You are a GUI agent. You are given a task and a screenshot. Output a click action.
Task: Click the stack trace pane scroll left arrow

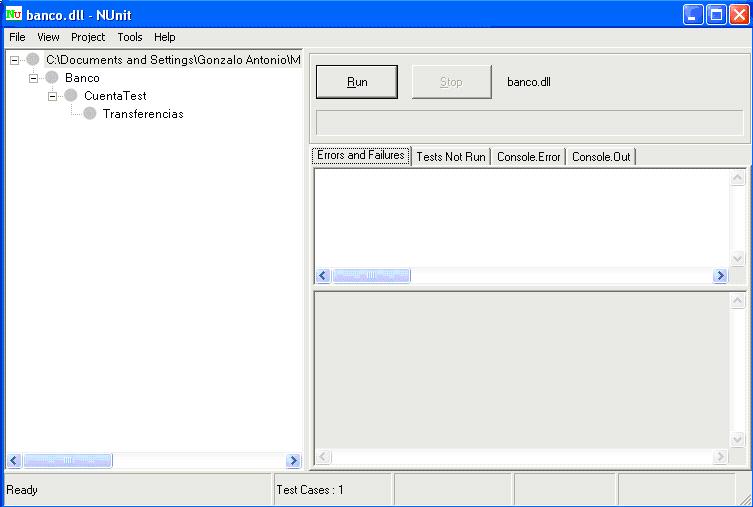click(x=323, y=457)
